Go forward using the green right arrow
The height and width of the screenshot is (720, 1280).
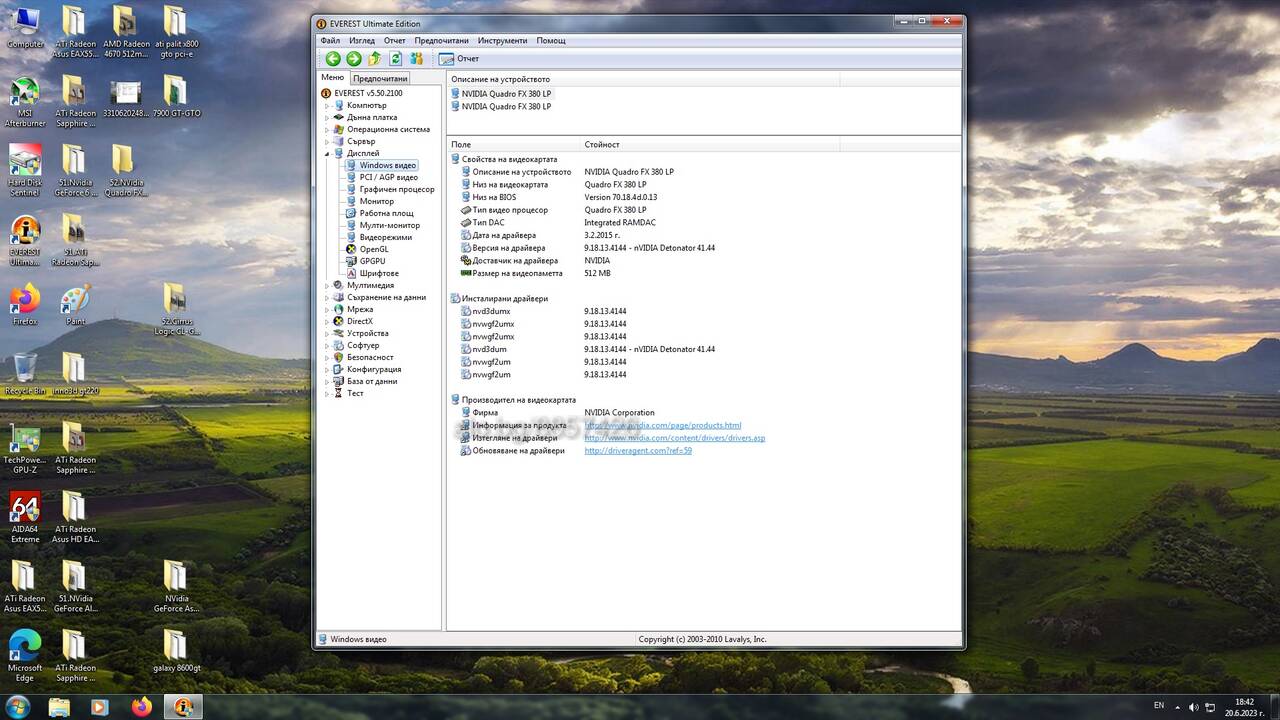(x=354, y=59)
